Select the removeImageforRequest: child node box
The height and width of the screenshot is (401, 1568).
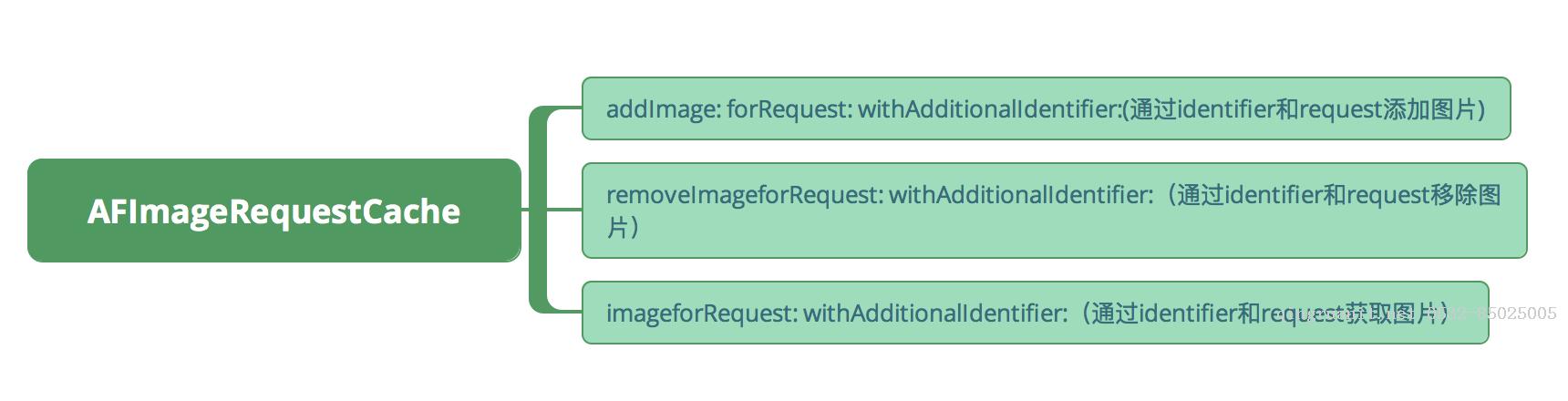click(x=1054, y=211)
